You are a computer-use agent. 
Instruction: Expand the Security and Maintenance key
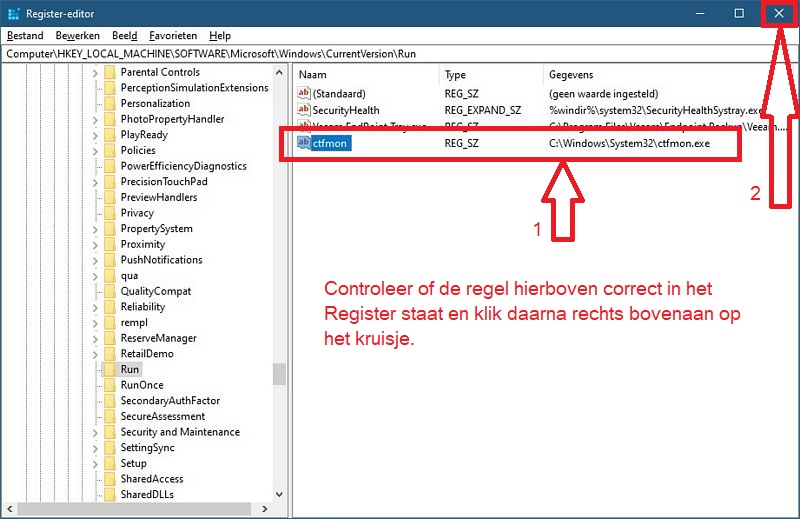pyautogui.click(x=96, y=432)
